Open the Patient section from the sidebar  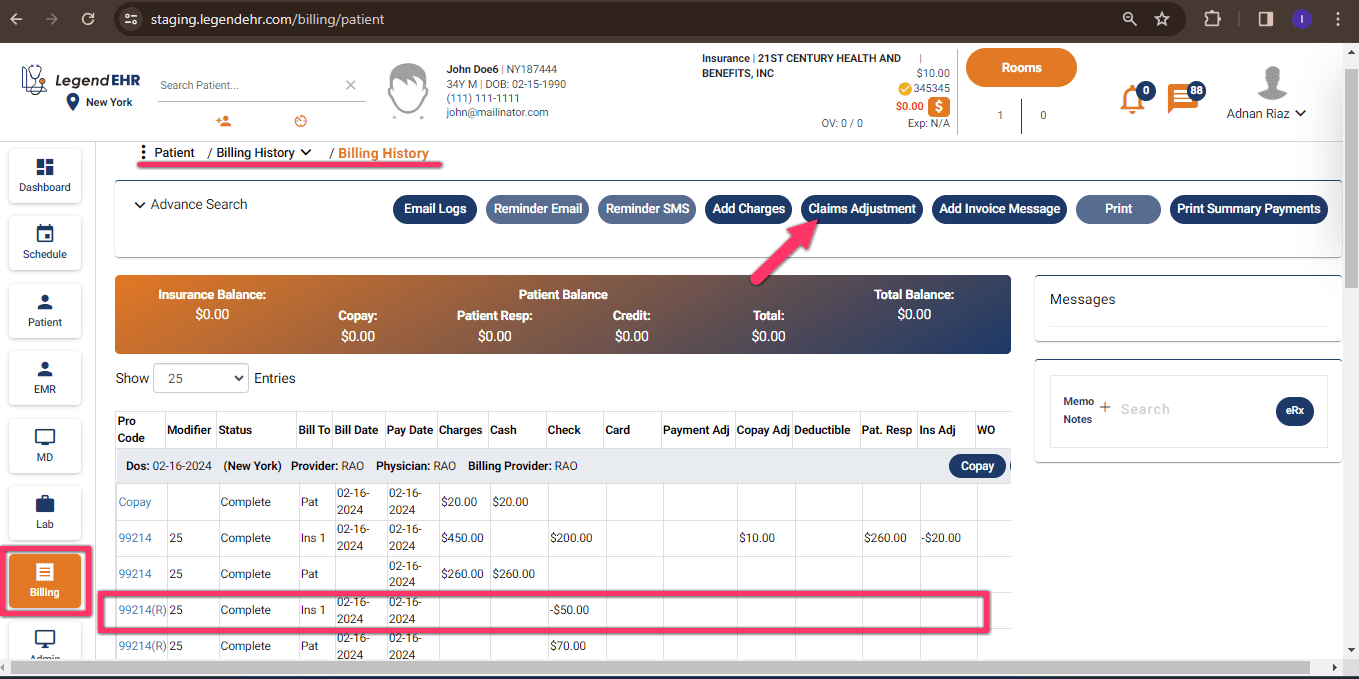click(44, 310)
